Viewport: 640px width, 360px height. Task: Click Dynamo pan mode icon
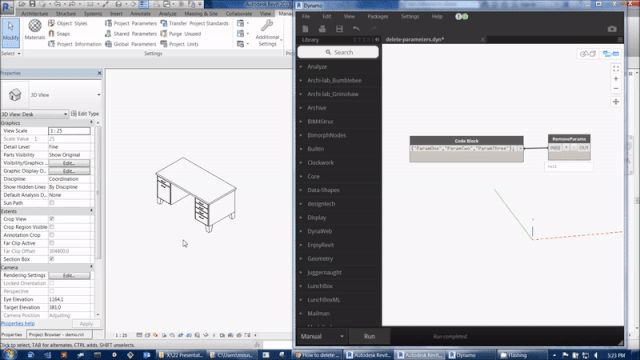(616, 102)
